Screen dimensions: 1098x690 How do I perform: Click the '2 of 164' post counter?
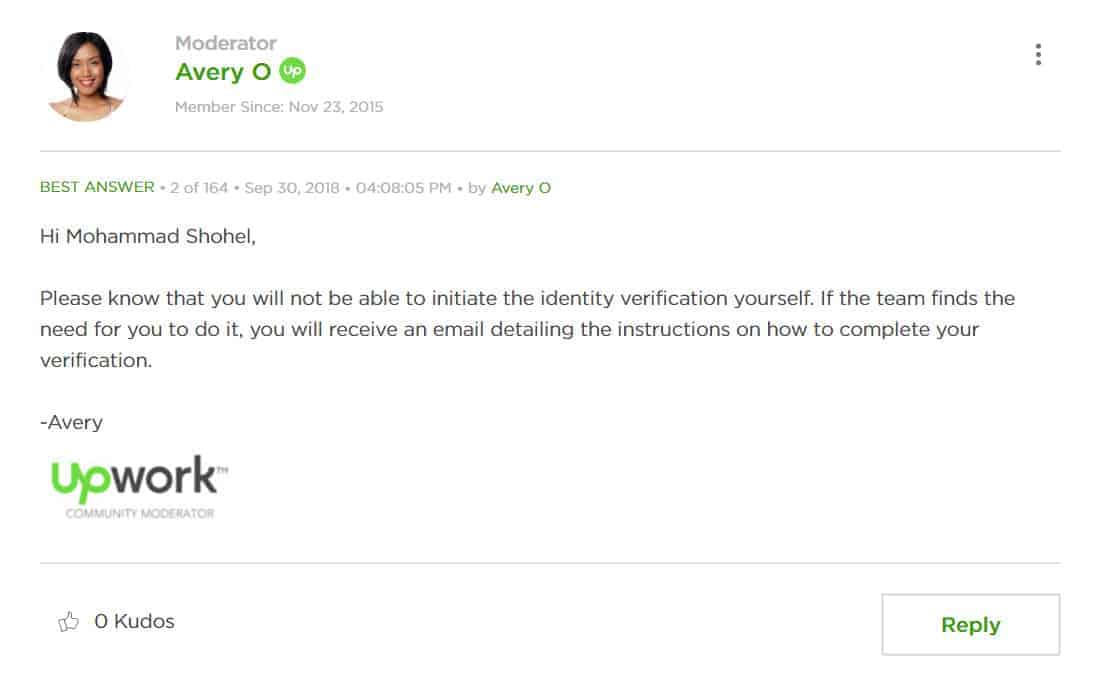point(199,188)
